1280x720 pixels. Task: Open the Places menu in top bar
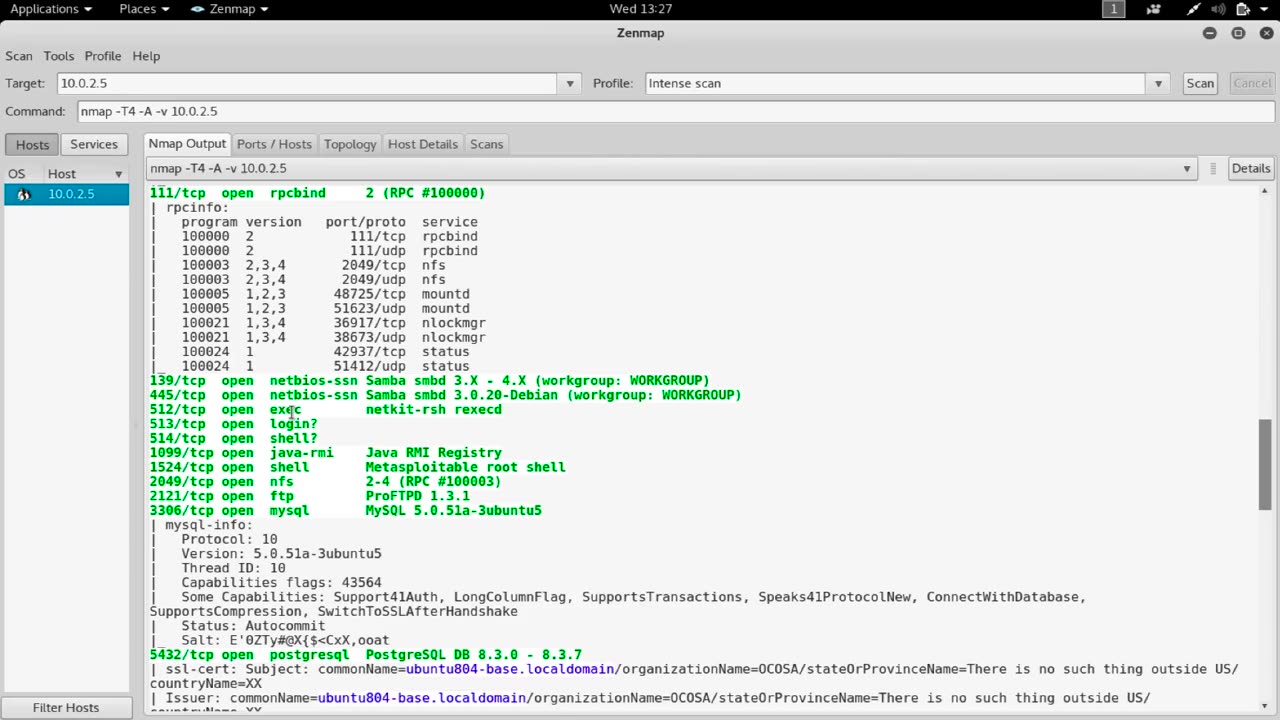145,9
